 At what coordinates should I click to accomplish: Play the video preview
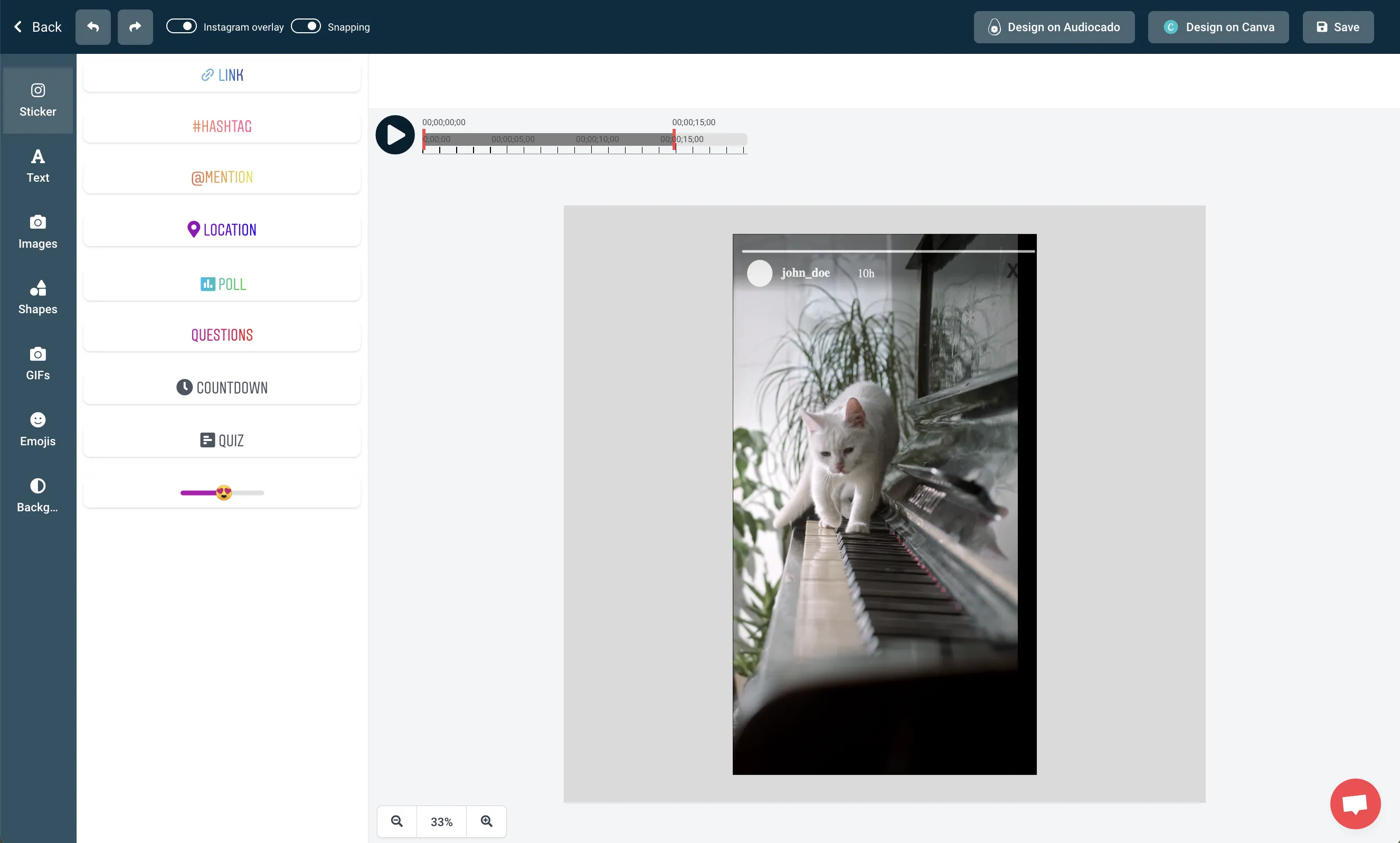[x=395, y=135]
